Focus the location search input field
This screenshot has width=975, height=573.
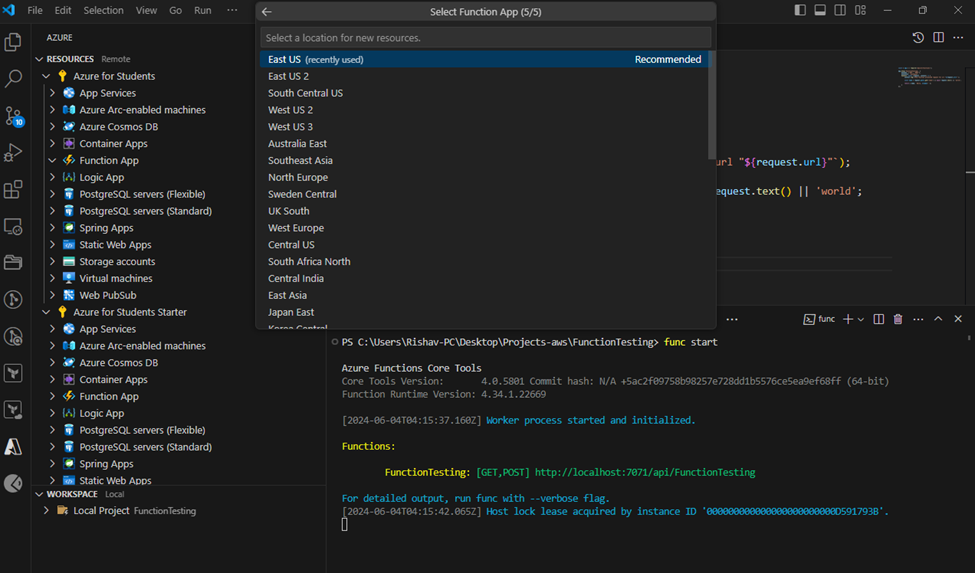click(486, 38)
